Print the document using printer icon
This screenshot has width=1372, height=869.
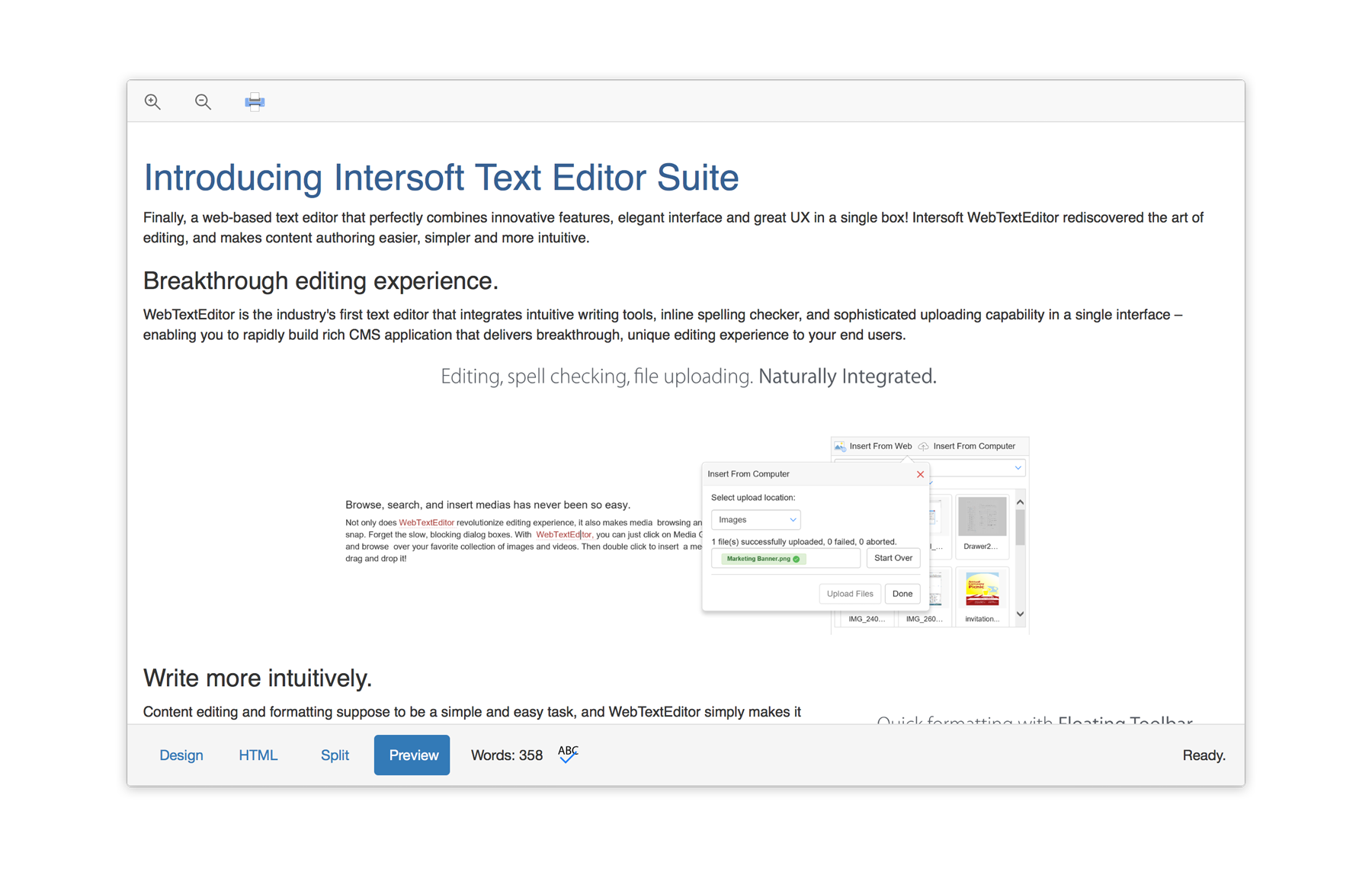pyautogui.click(x=255, y=102)
